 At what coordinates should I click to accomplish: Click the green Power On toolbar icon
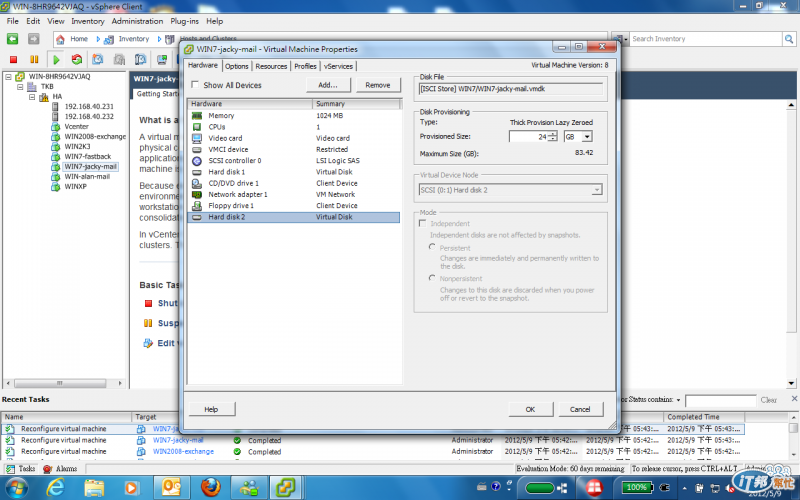[56, 60]
